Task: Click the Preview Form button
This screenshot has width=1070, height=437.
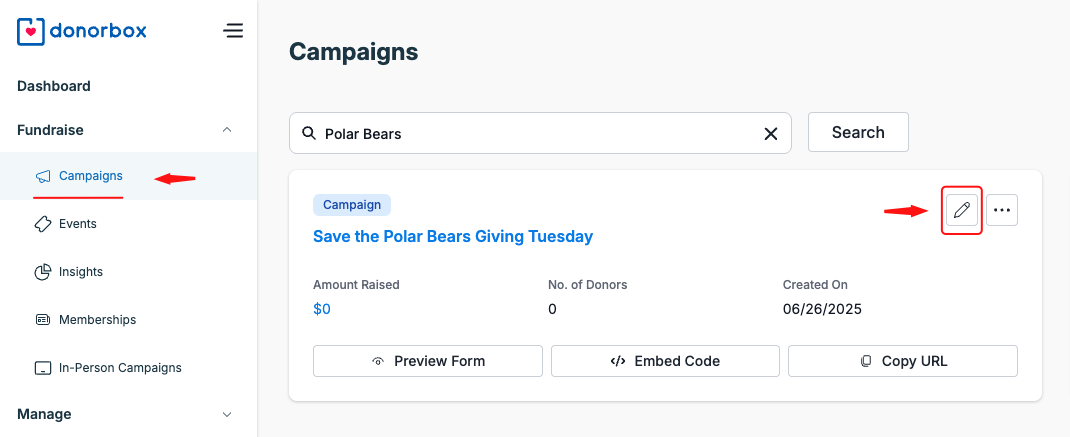Action: coord(428,361)
